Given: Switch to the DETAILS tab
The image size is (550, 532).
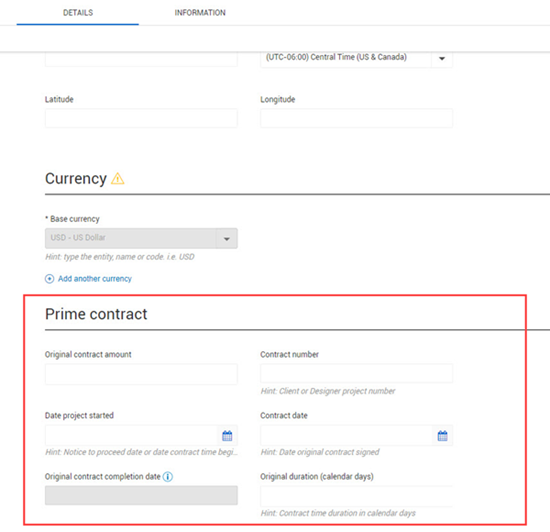Looking at the screenshot, I should point(78,13).
